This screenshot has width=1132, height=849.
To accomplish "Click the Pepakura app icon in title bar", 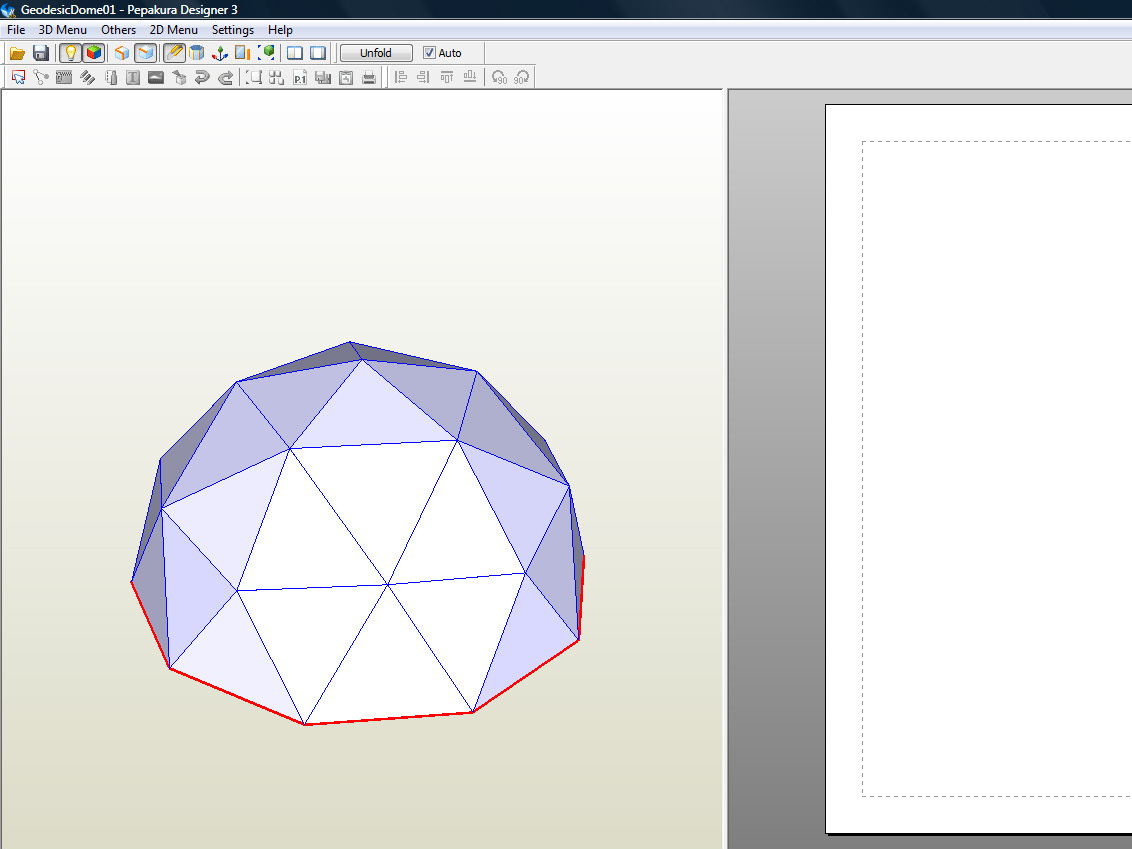I will 9,10.
